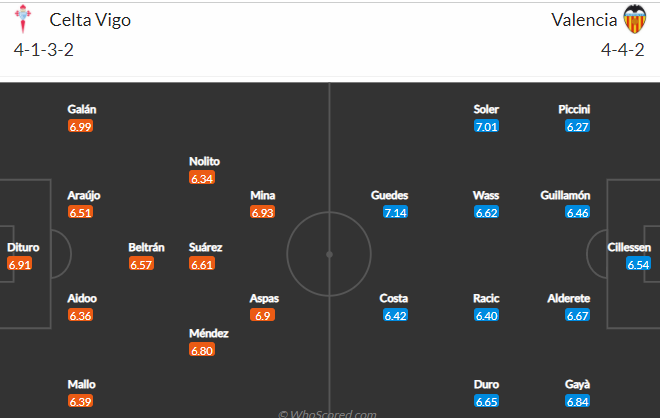Click the Valencia club crest icon
The height and width of the screenshot is (418, 660).
[634, 19]
